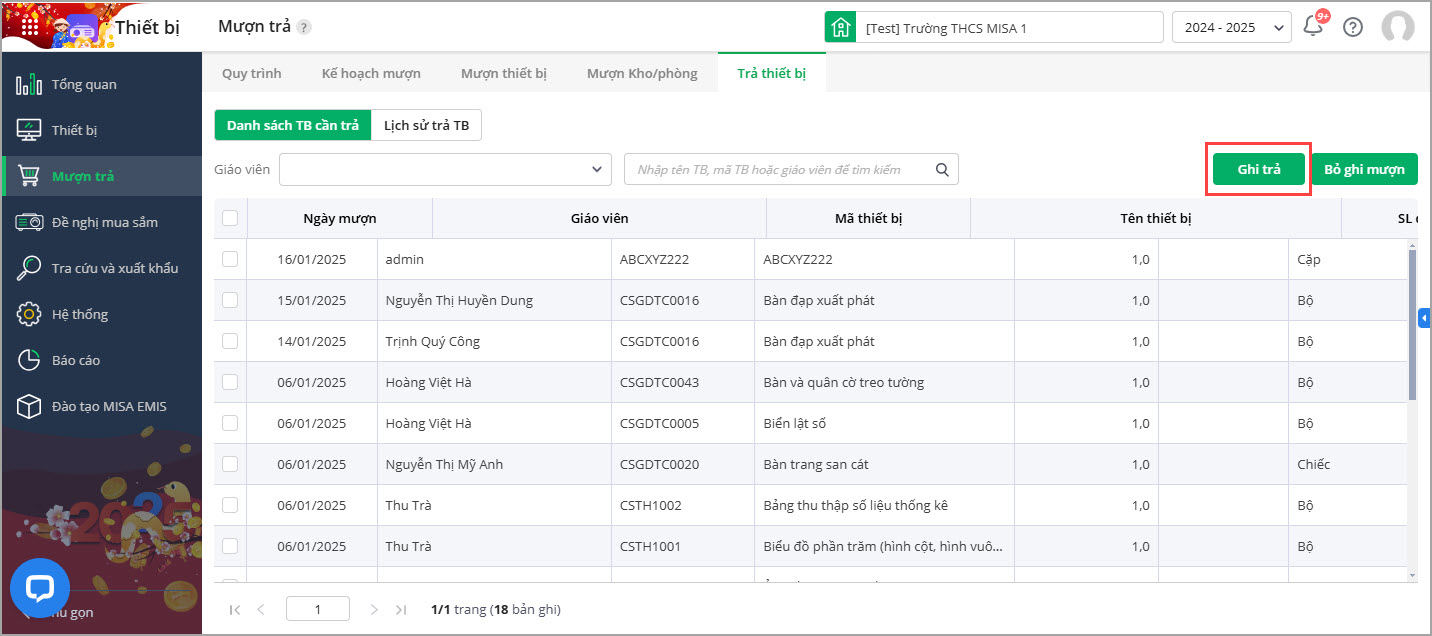Check the row for admin on 16/01/2025
Viewport: 1432px width, 636px height.
click(x=230, y=259)
